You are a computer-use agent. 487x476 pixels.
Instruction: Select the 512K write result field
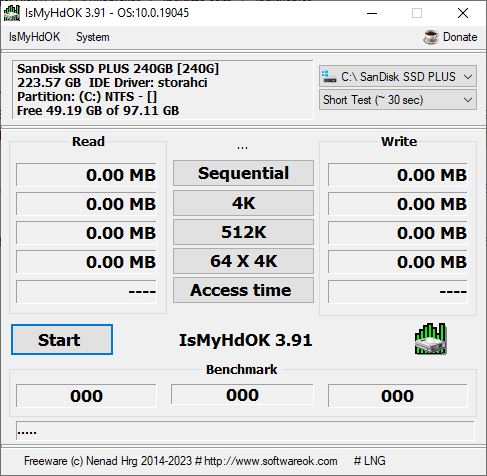(398, 233)
